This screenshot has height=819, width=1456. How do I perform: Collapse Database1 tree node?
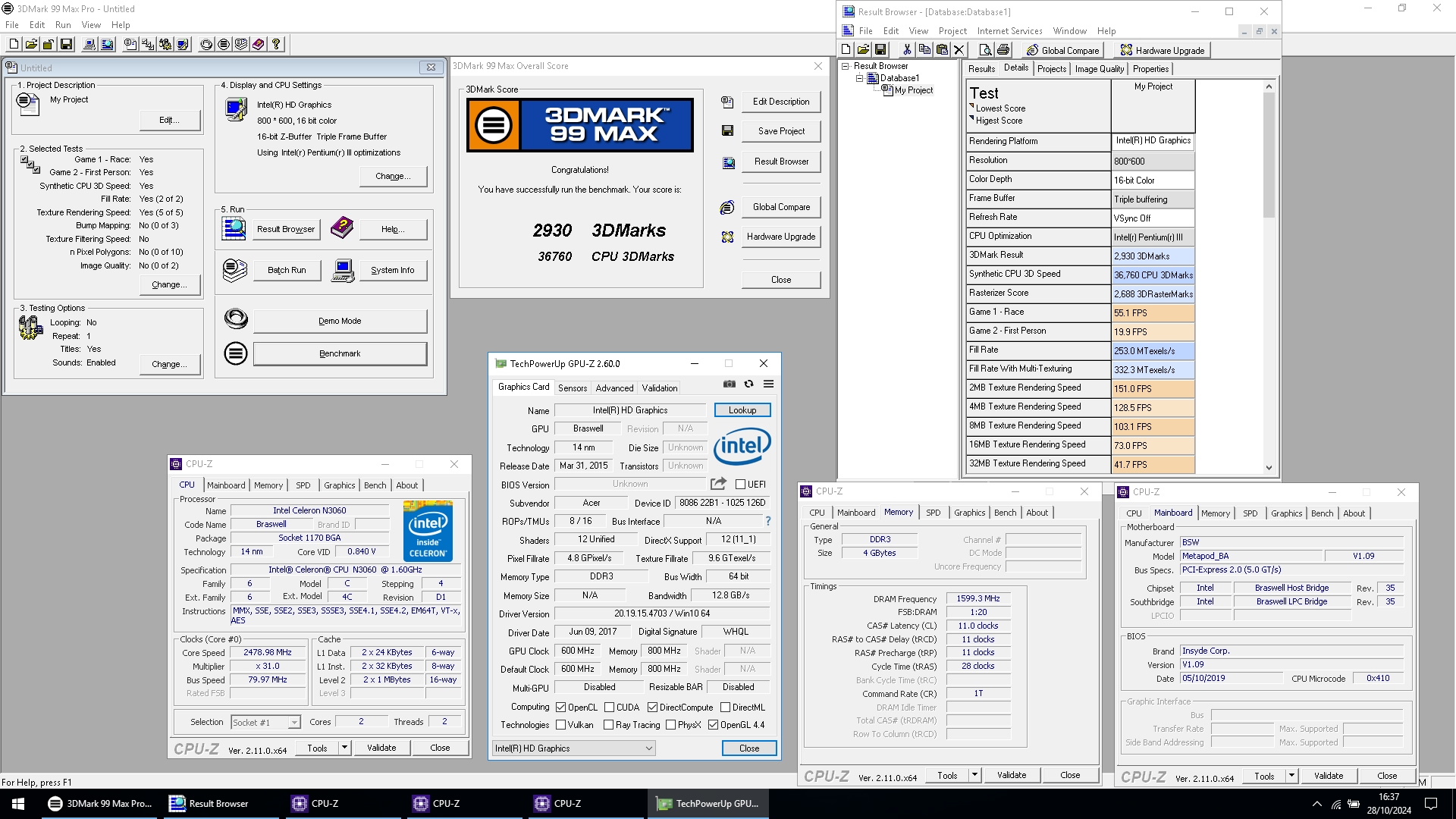tap(859, 78)
